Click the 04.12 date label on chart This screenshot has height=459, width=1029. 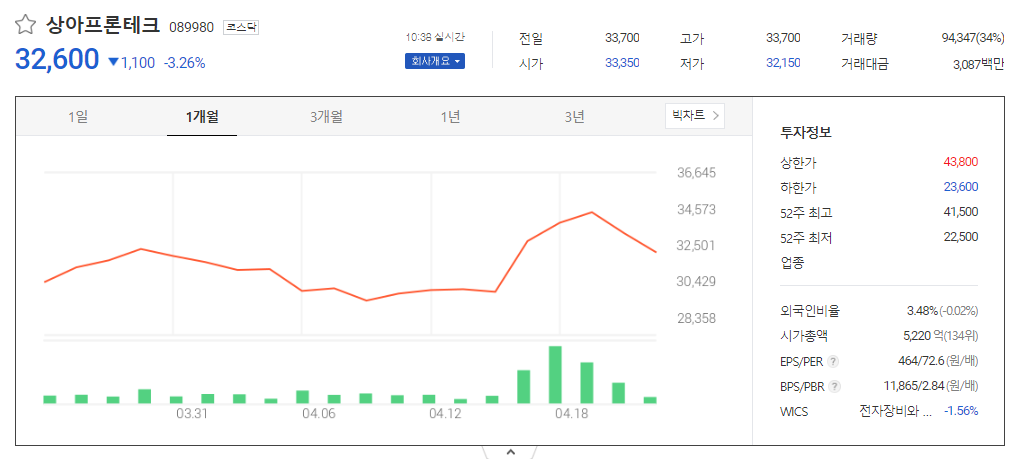(x=446, y=414)
